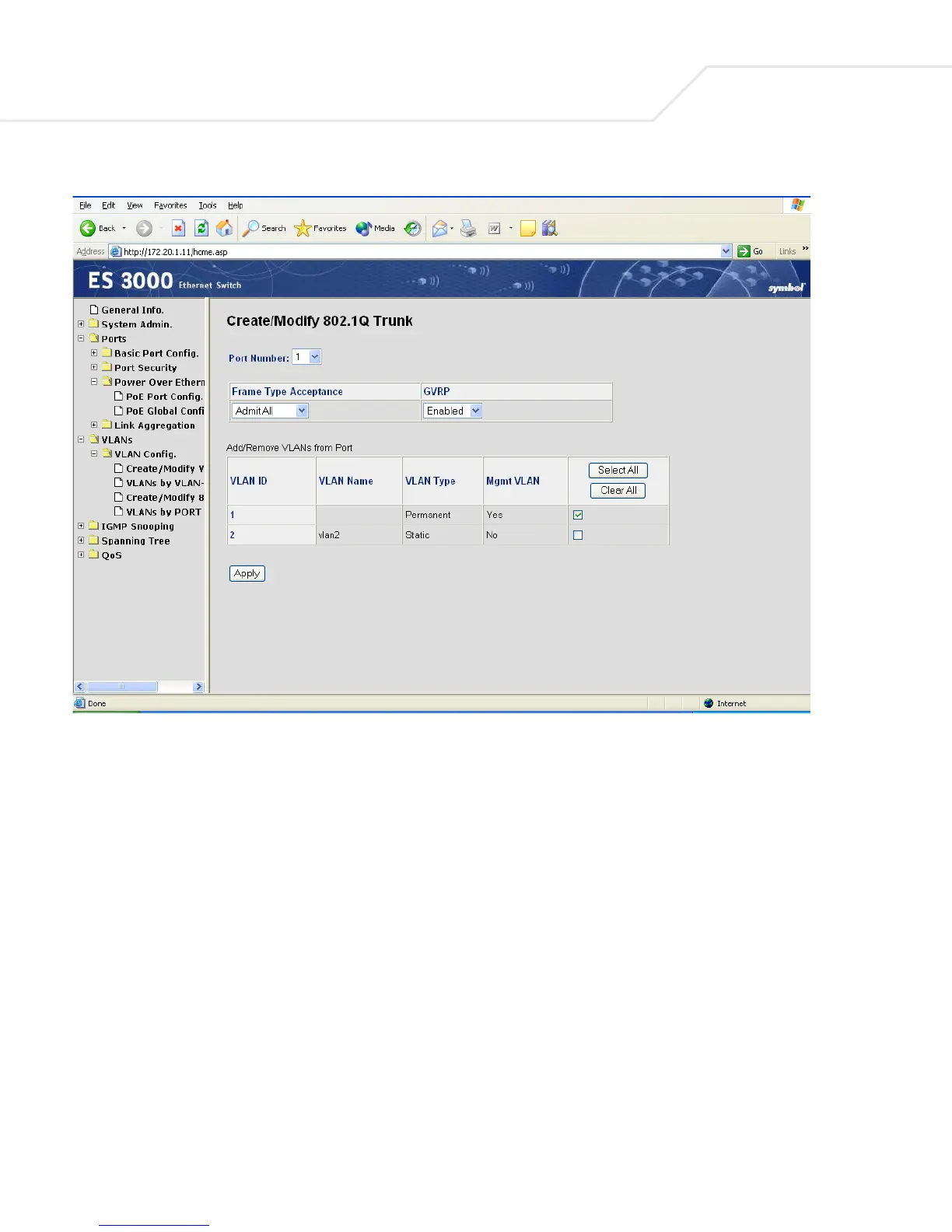Click the PoE Port Config. page icon

[x=119, y=396]
